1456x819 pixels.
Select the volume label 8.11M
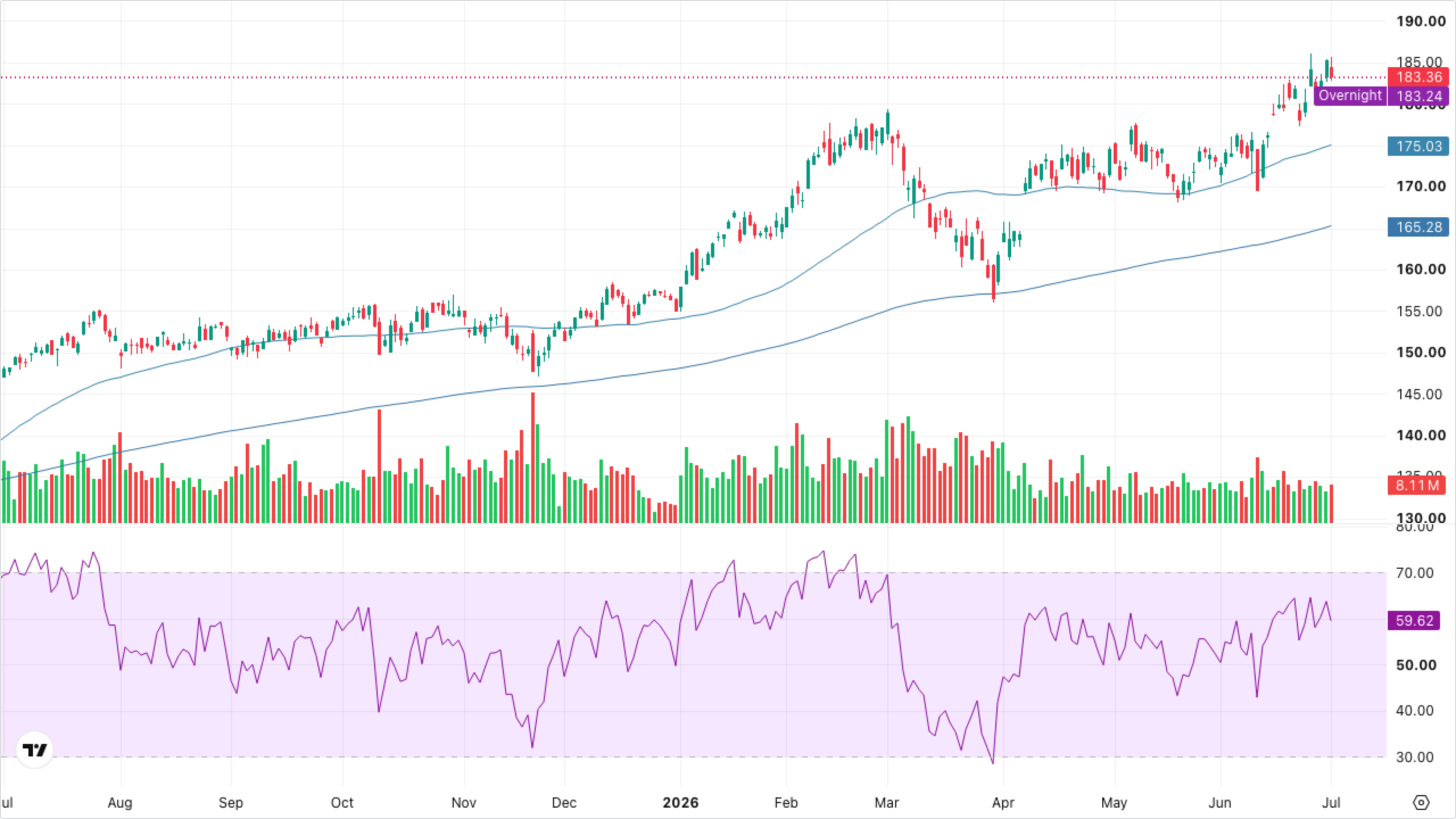pos(1417,485)
